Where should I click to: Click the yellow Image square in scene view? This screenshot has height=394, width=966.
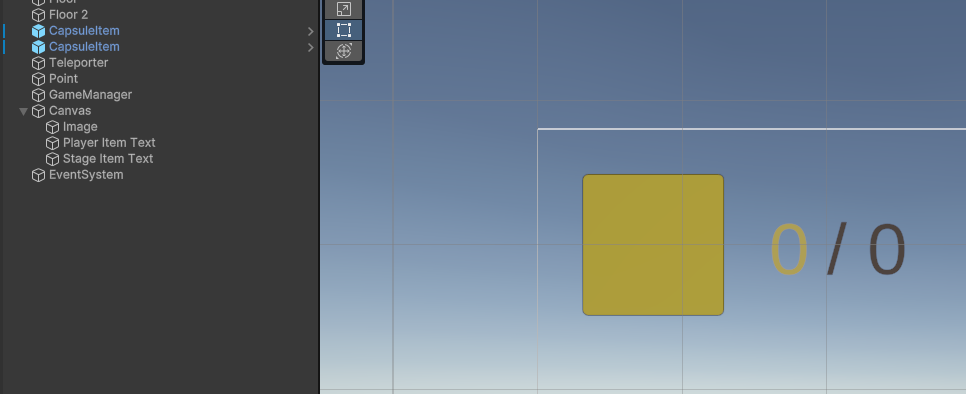click(x=653, y=245)
